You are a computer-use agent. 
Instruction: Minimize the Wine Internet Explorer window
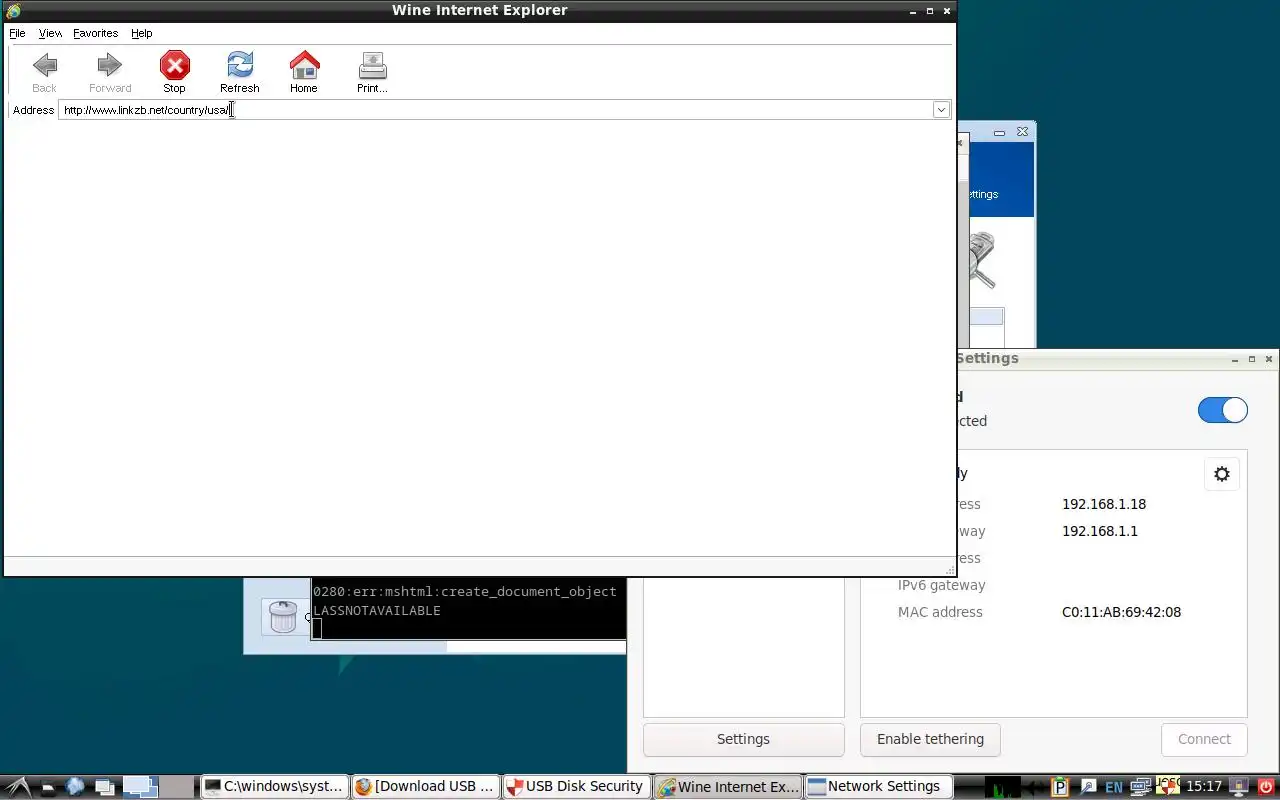[913, 11]
